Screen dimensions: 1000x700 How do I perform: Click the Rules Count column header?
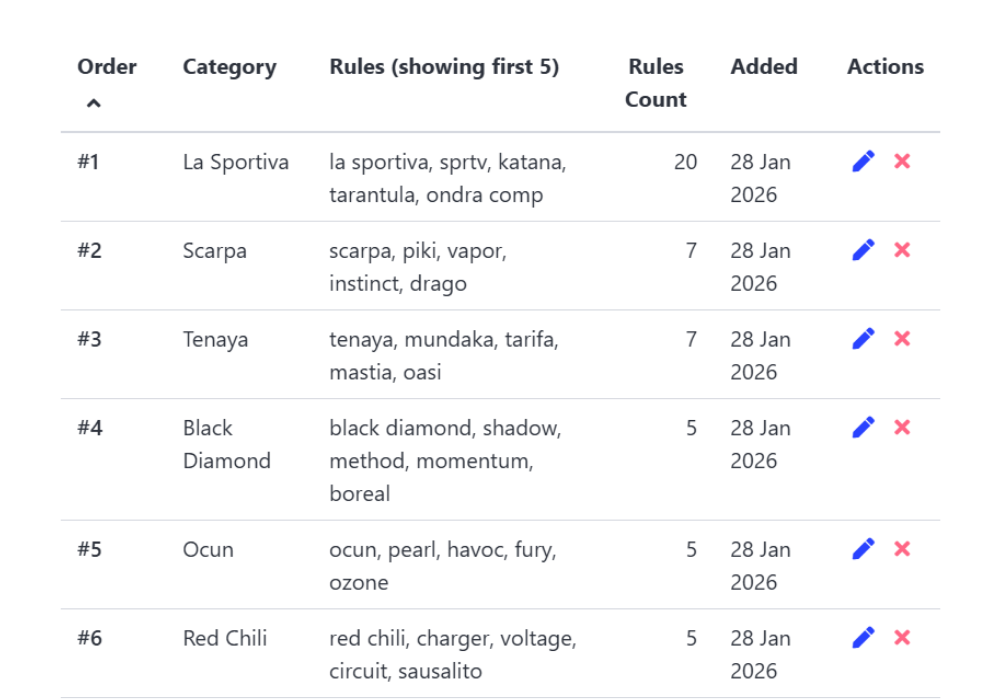click(x=655, y=83)
